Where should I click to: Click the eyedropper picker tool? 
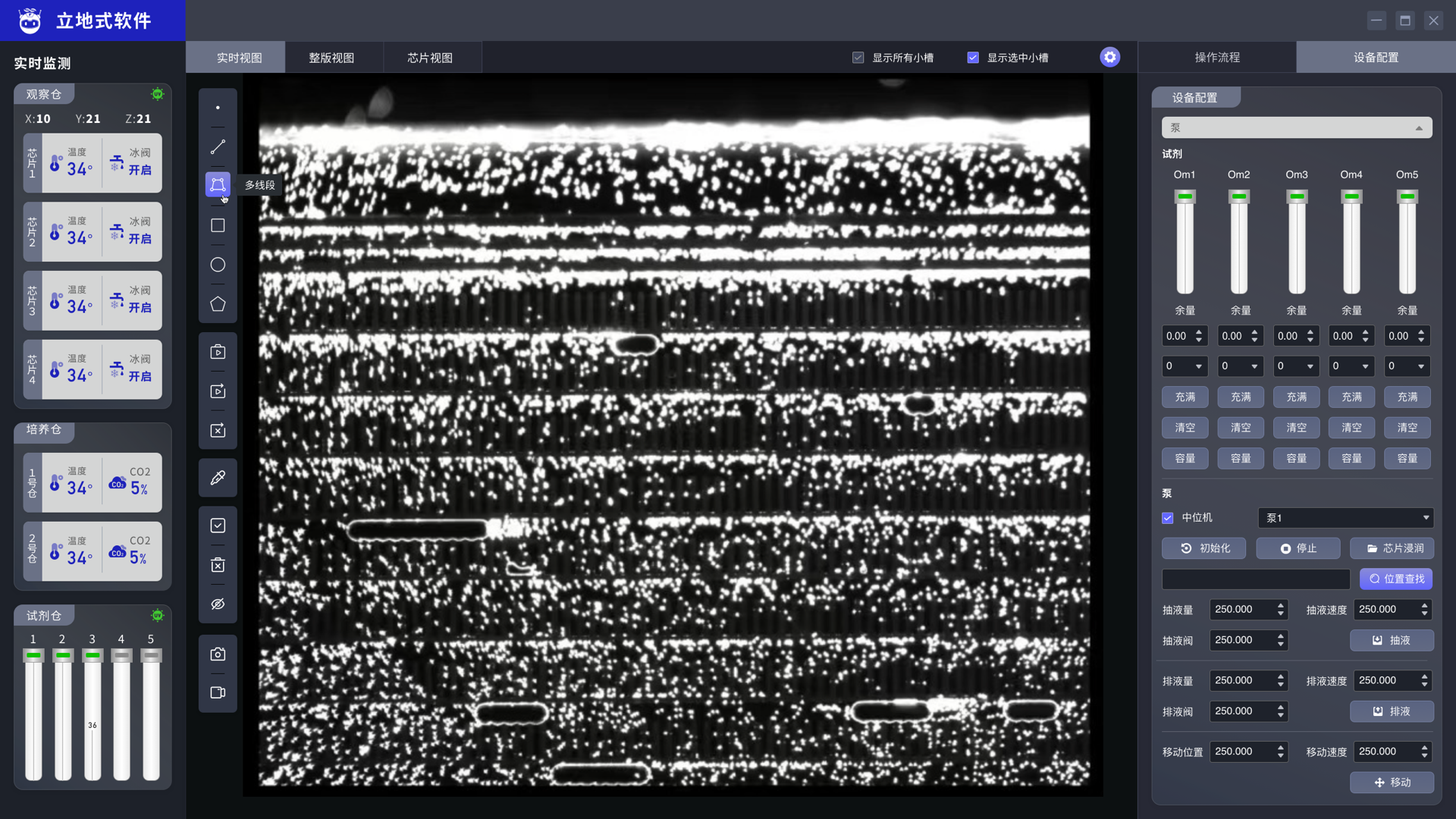click(218, 478)
